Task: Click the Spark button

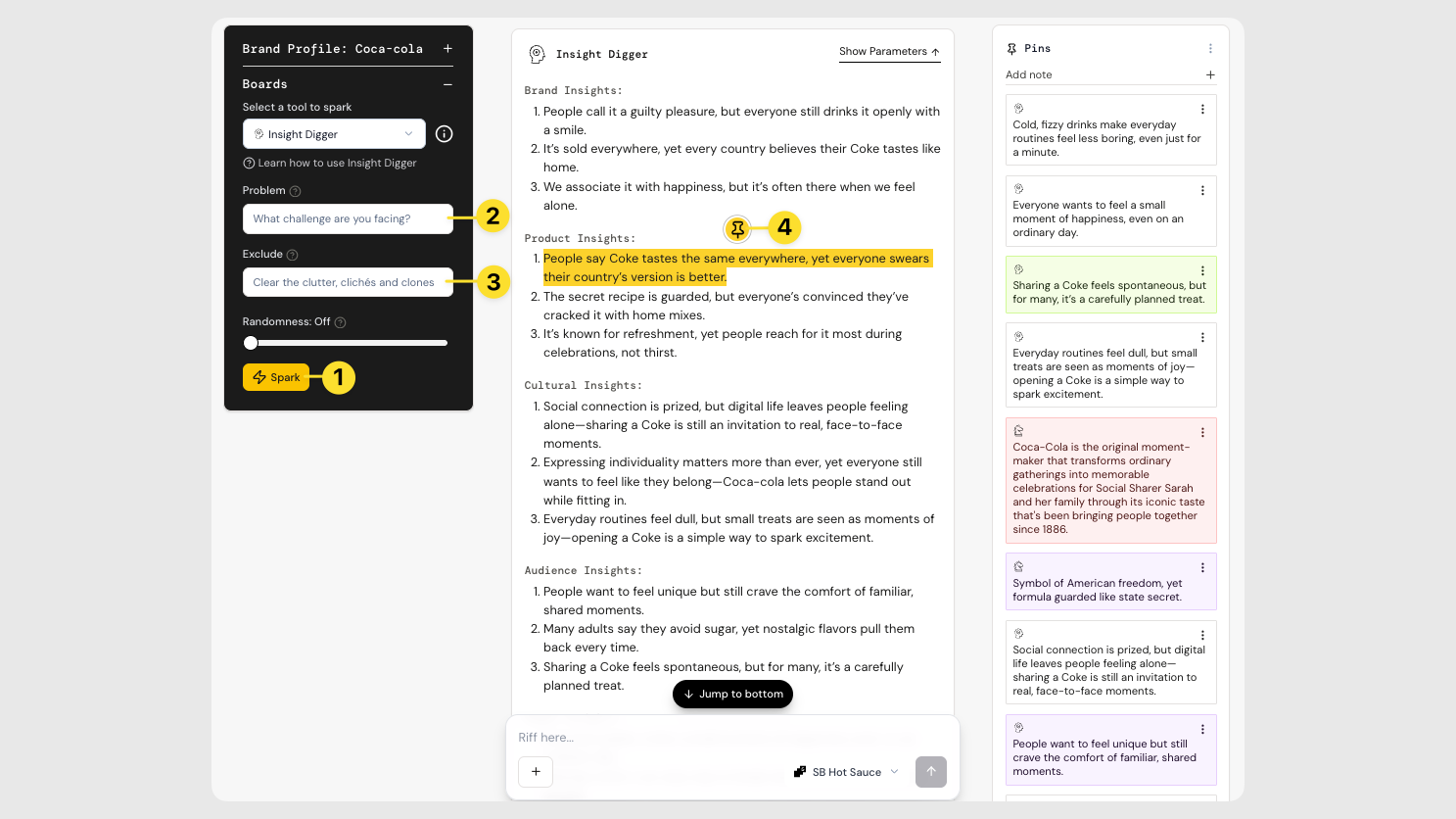Action: (276, 377)
